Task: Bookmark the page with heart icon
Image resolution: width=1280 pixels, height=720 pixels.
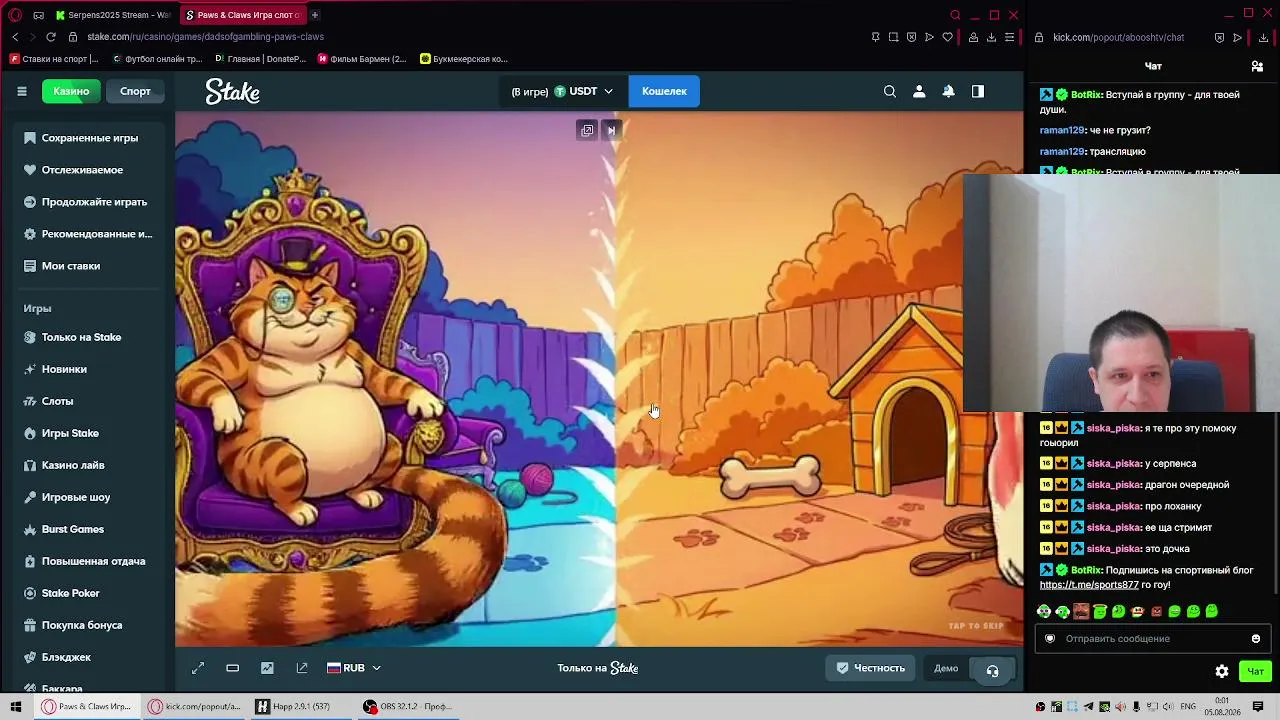Action: point(948,37)
